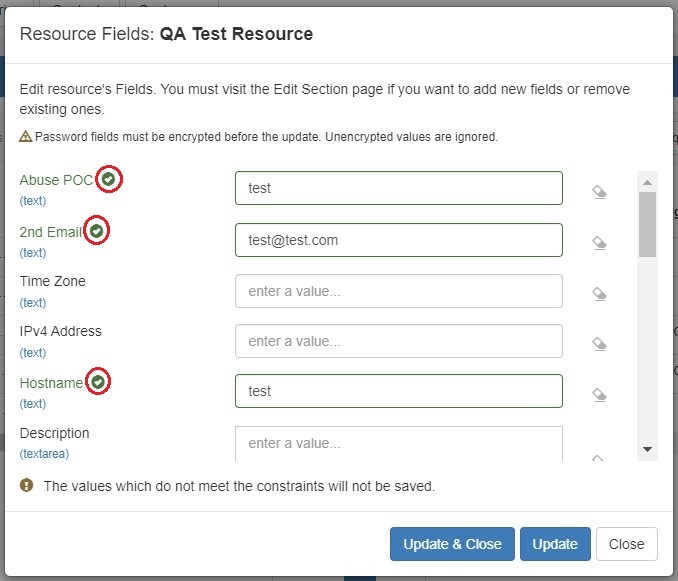Screen dimensions: 678x581
Task: Clear the 2nd Email field with eraser
Action: (x=599, y=241)
